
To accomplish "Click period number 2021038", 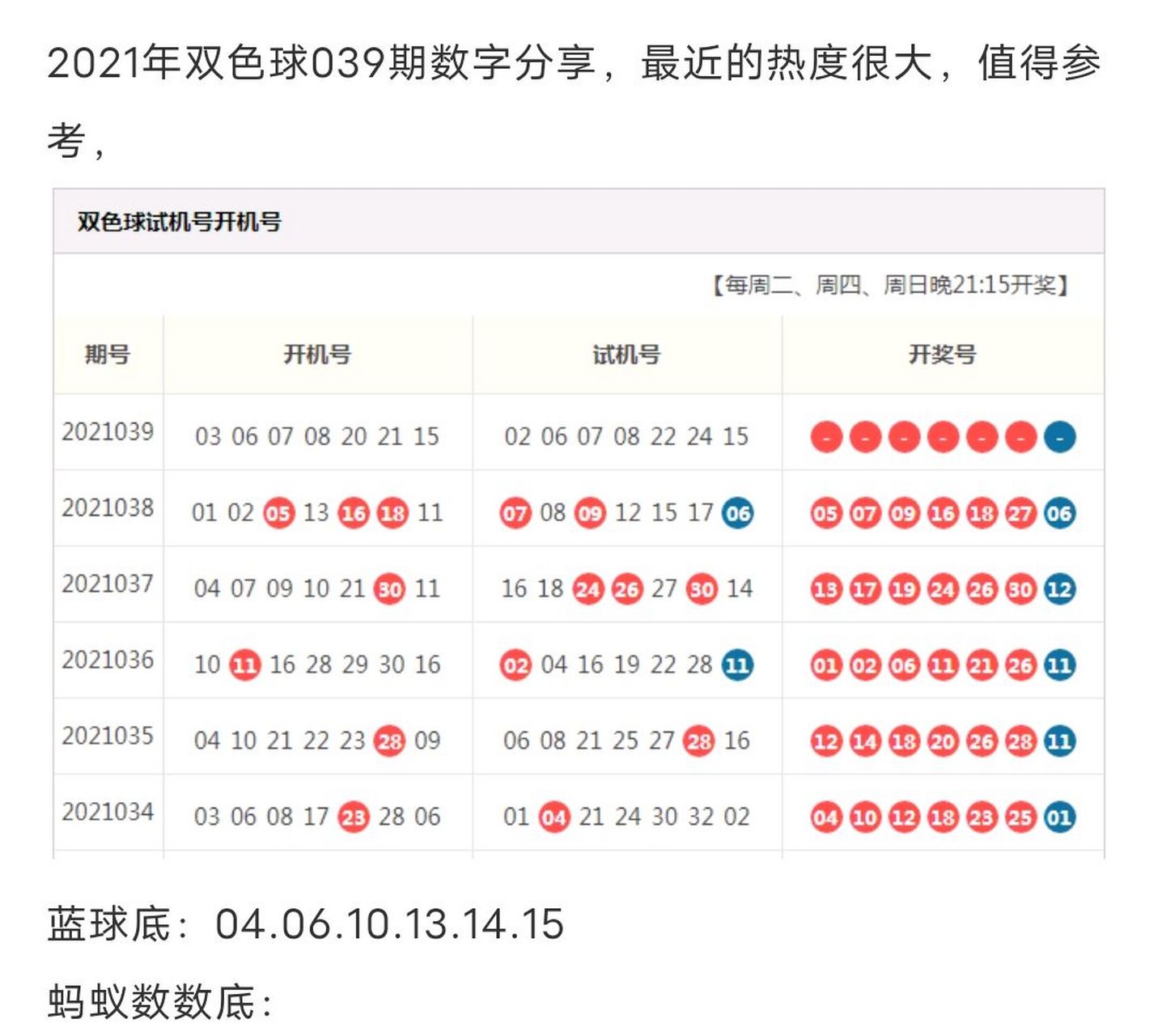I will (108, 507).
